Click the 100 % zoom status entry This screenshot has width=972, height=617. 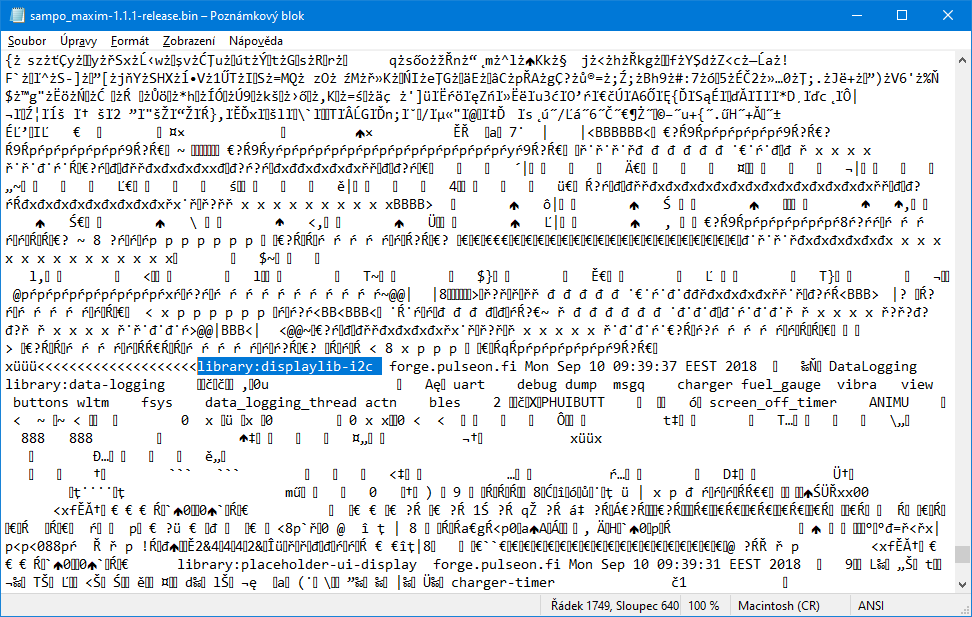(x=704, y=606)
